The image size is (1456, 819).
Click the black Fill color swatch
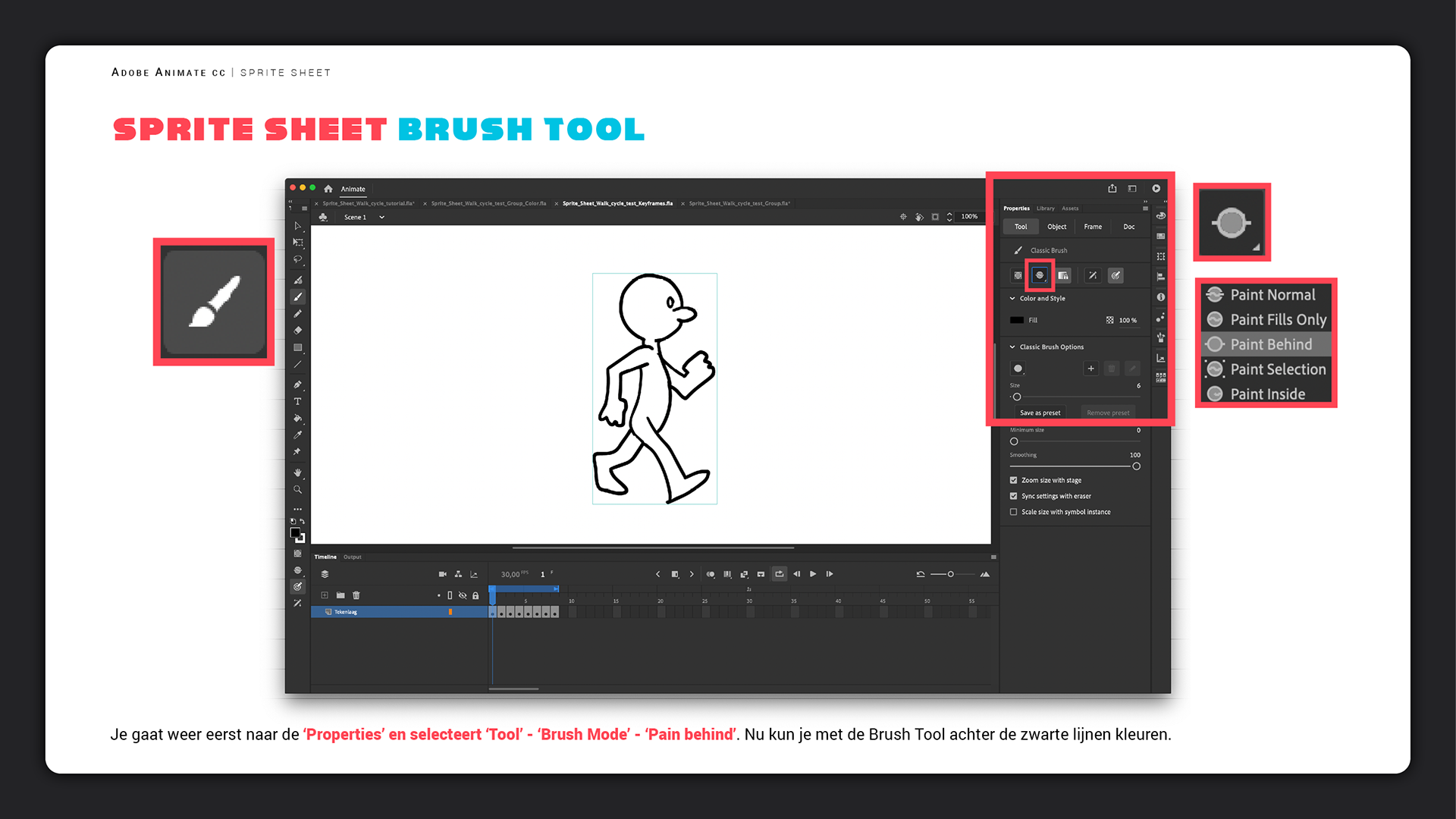(x=1017, y=320)
